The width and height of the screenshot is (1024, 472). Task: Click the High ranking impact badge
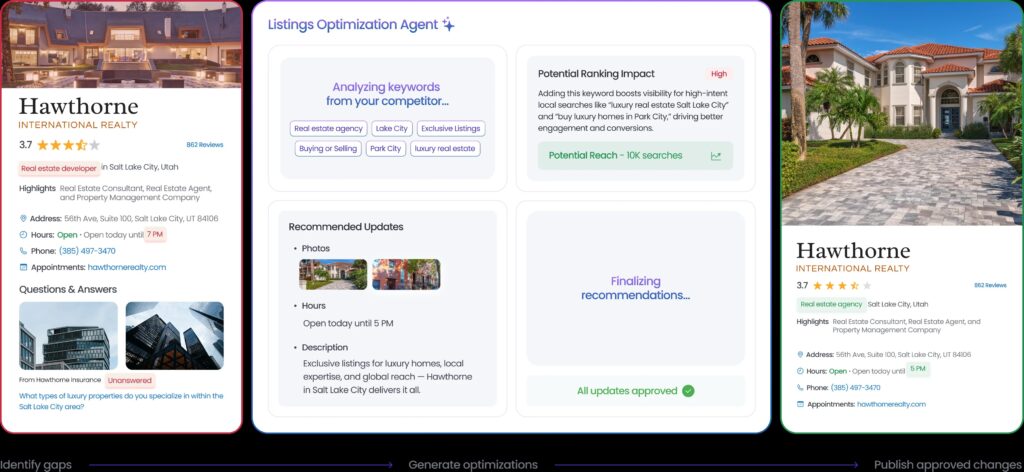pyautogui.click(x=718, y=74)
